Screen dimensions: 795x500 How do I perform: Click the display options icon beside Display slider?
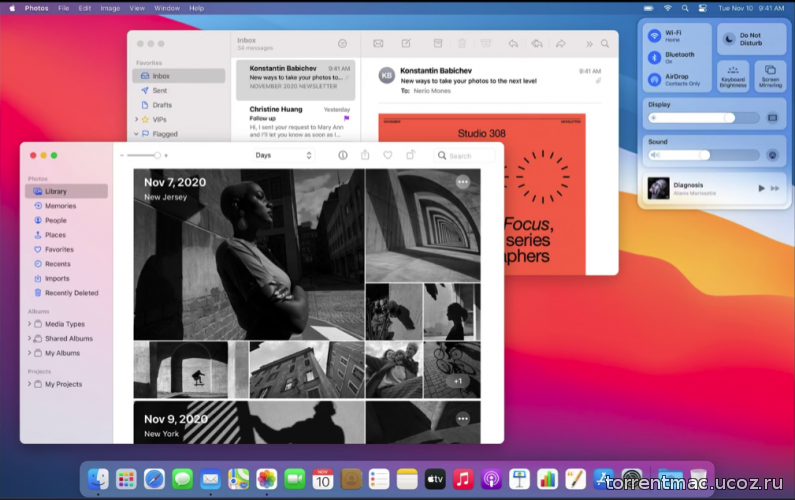pos(772,118)
